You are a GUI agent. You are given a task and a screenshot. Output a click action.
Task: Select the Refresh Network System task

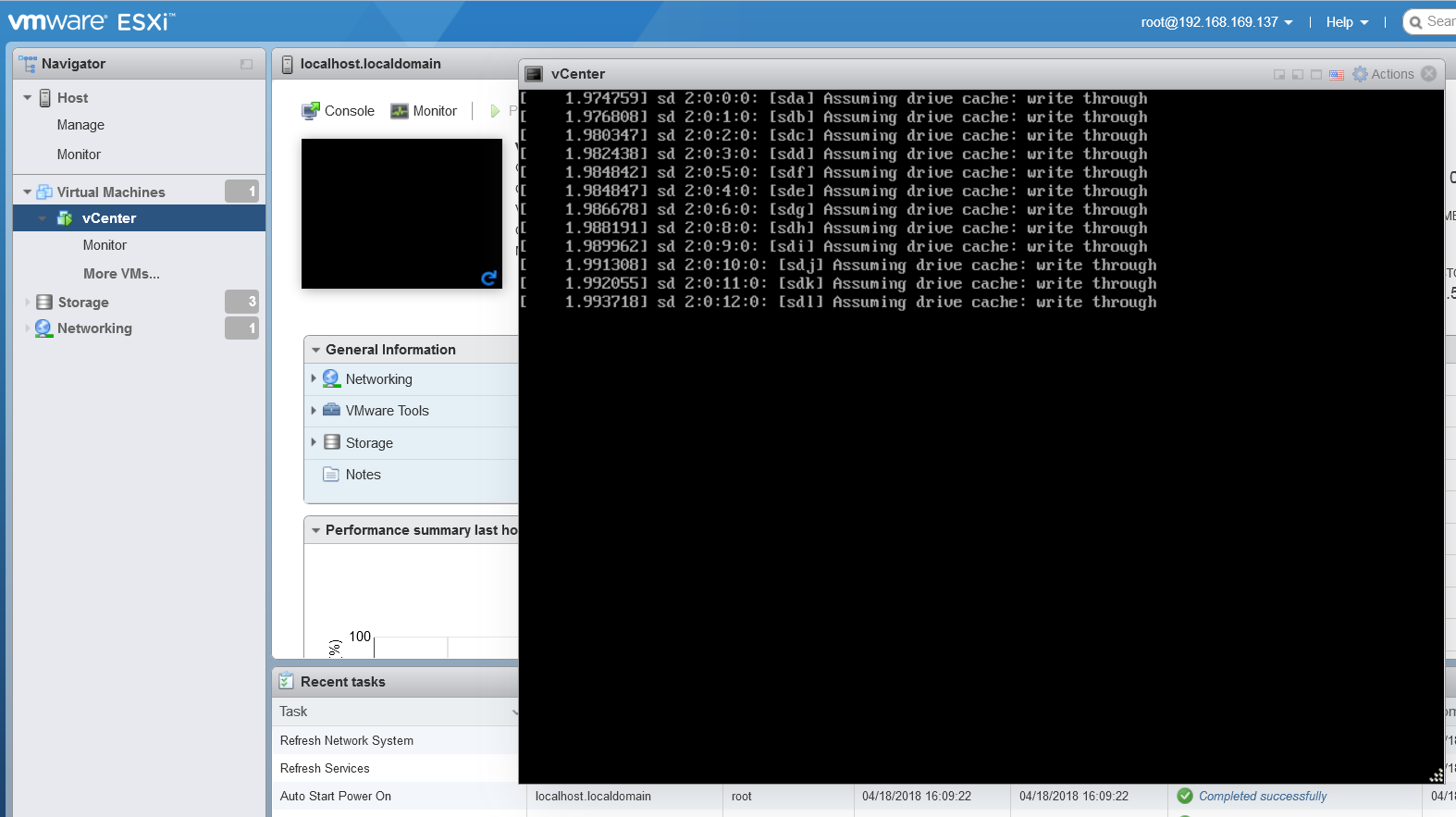[x=347, y=740]
